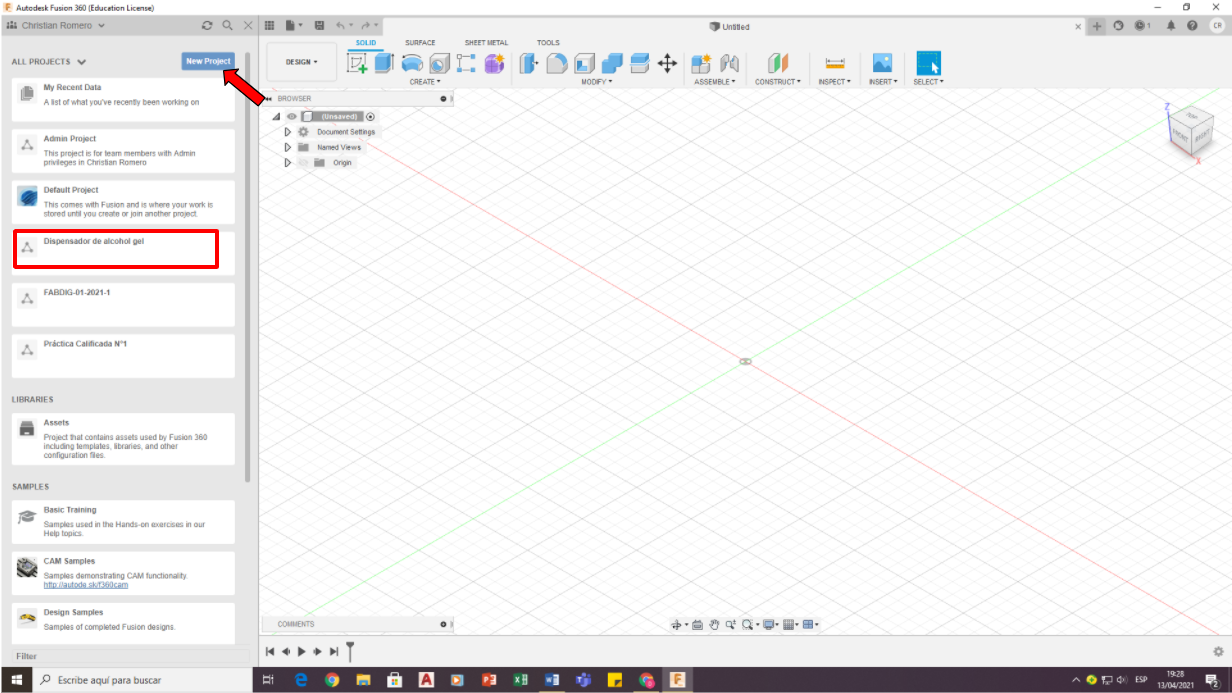Screen dimensions: 1232x693
Task: Switch to the Tools tab
Action: (x=548, y=43)
